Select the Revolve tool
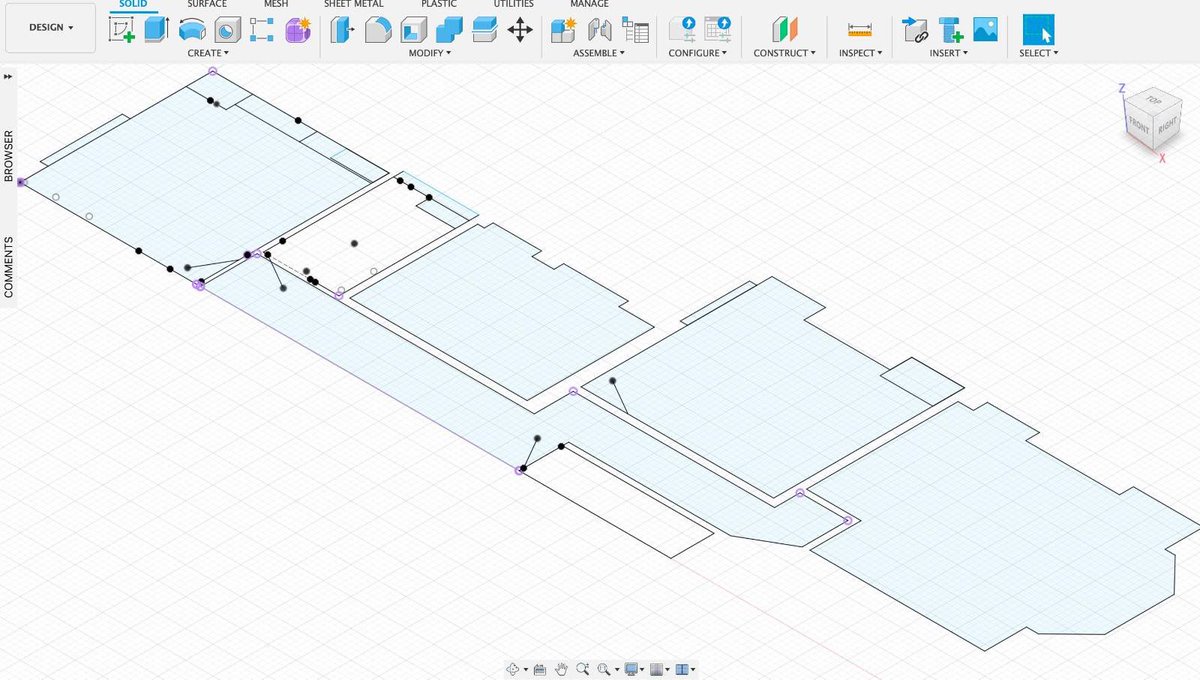 point(192,29)
